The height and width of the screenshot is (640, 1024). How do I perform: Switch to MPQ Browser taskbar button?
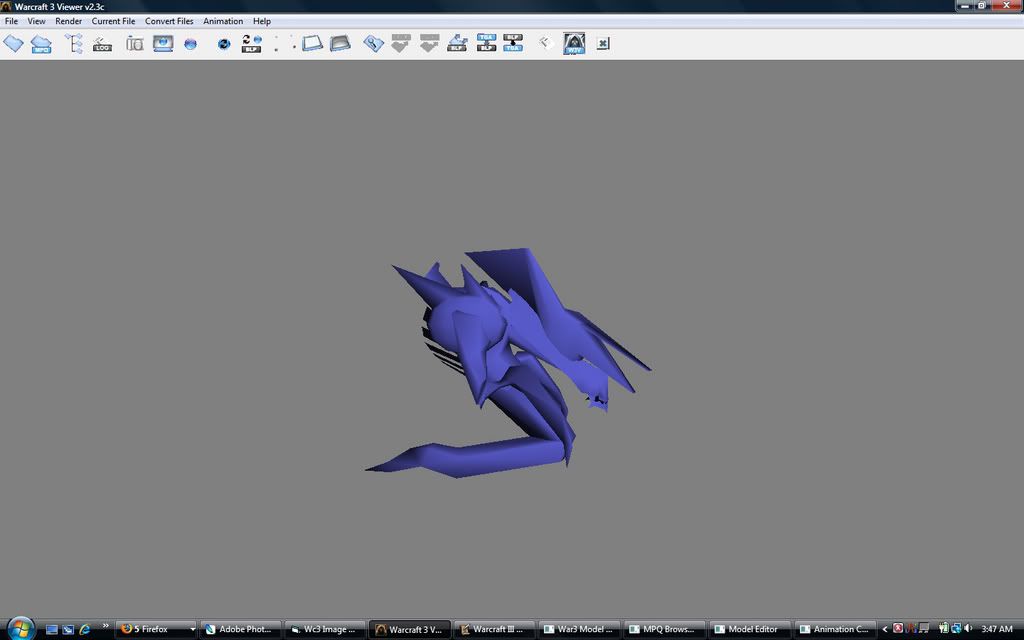tap(664, 630)
